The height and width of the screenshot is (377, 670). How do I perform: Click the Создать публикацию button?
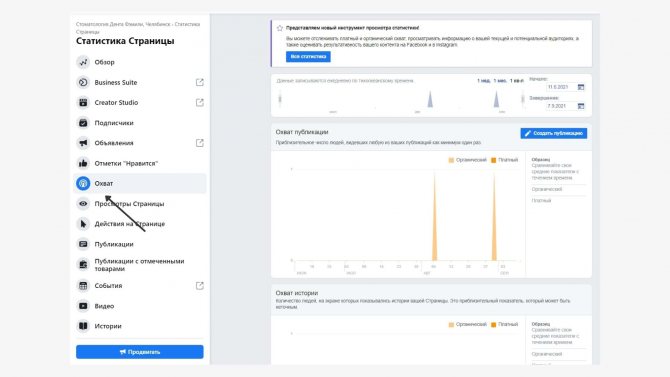pyautogui.click(x=553, y=133)
